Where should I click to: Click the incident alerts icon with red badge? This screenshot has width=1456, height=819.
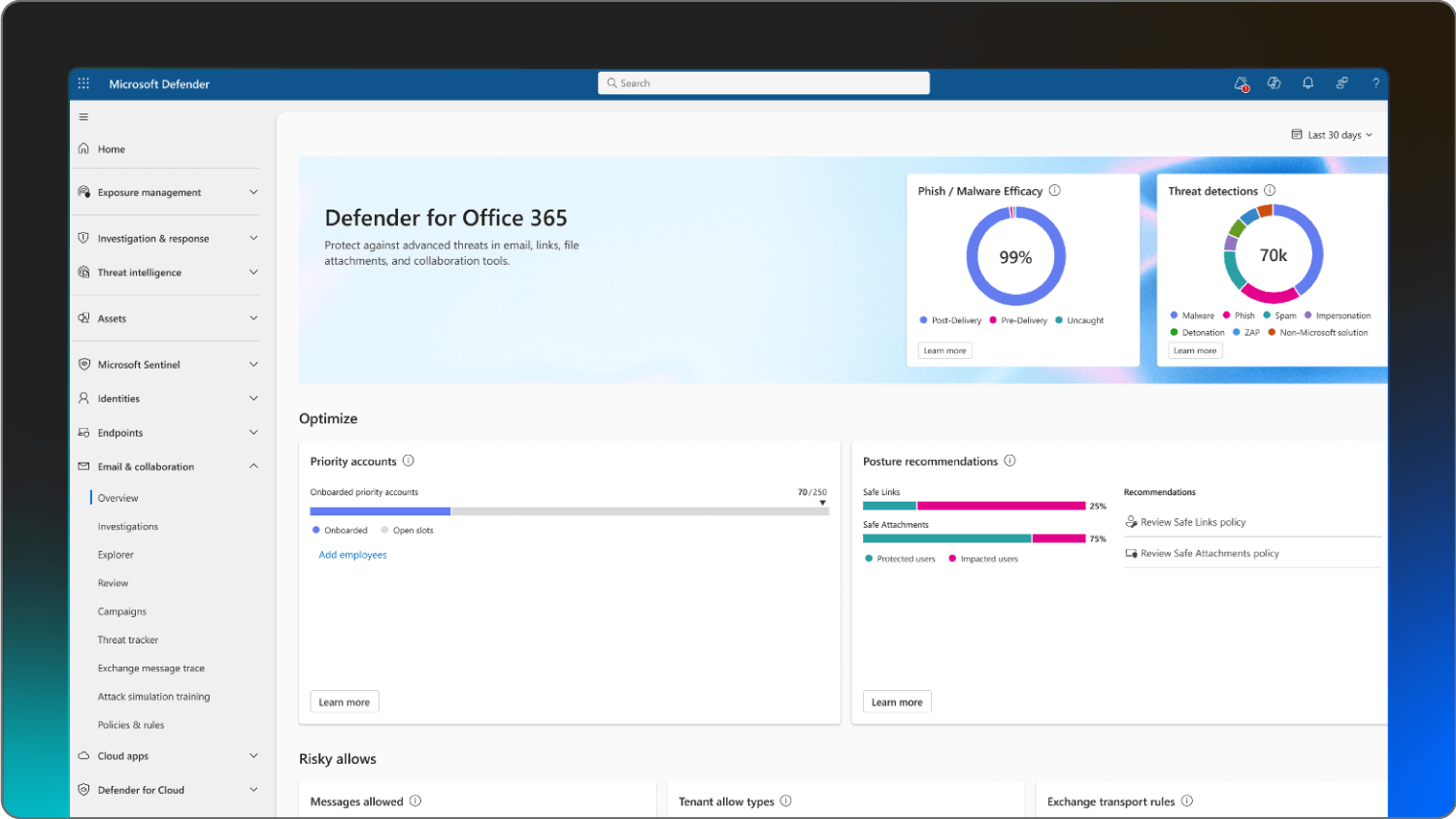pyautogui.click(x=1241, y=83)
